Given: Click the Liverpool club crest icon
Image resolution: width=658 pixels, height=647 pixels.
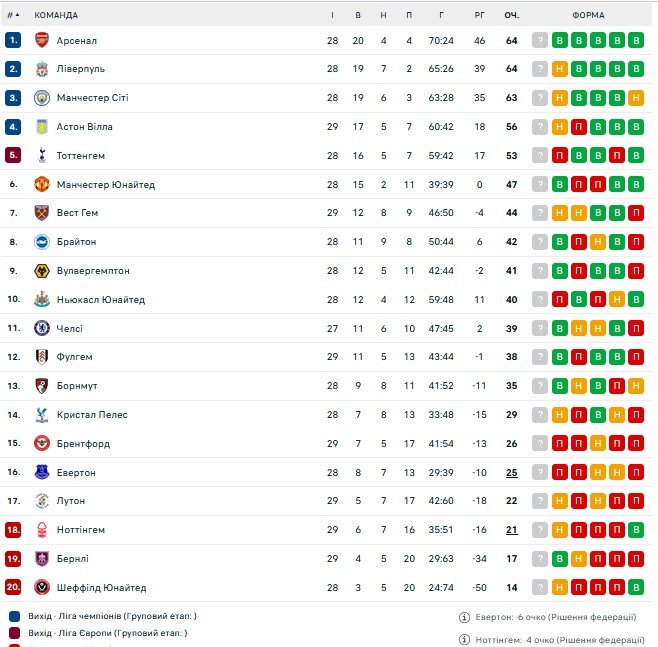Looking at the screenshot, I should click(41, 69).
